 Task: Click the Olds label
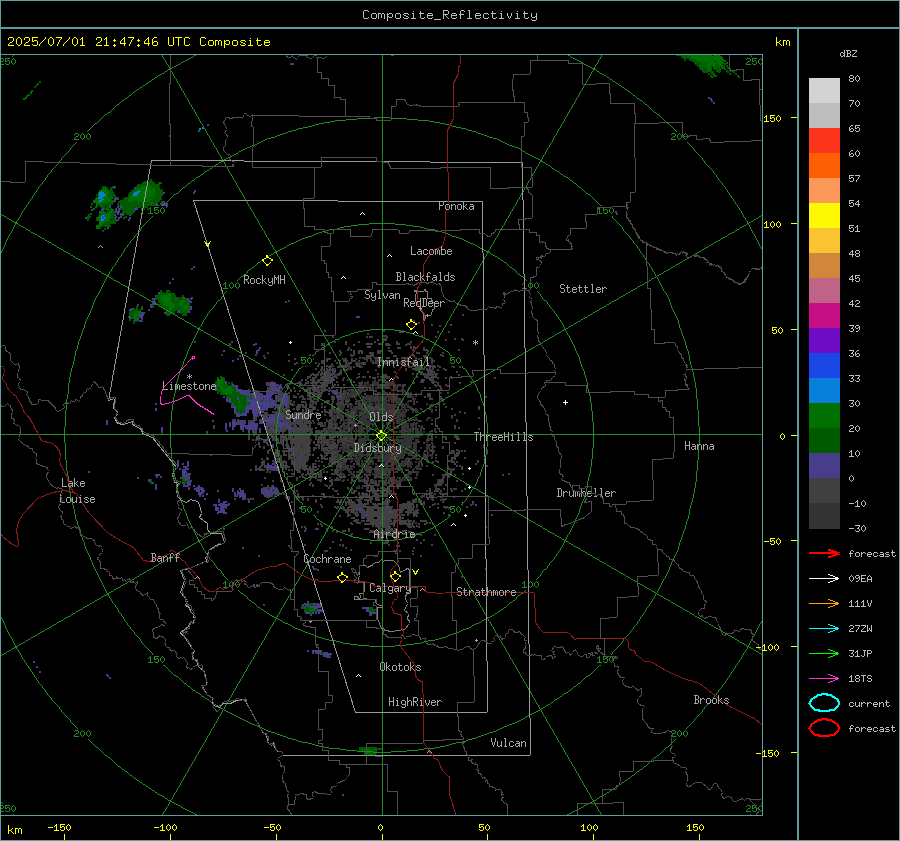click(x=381, y=417)
